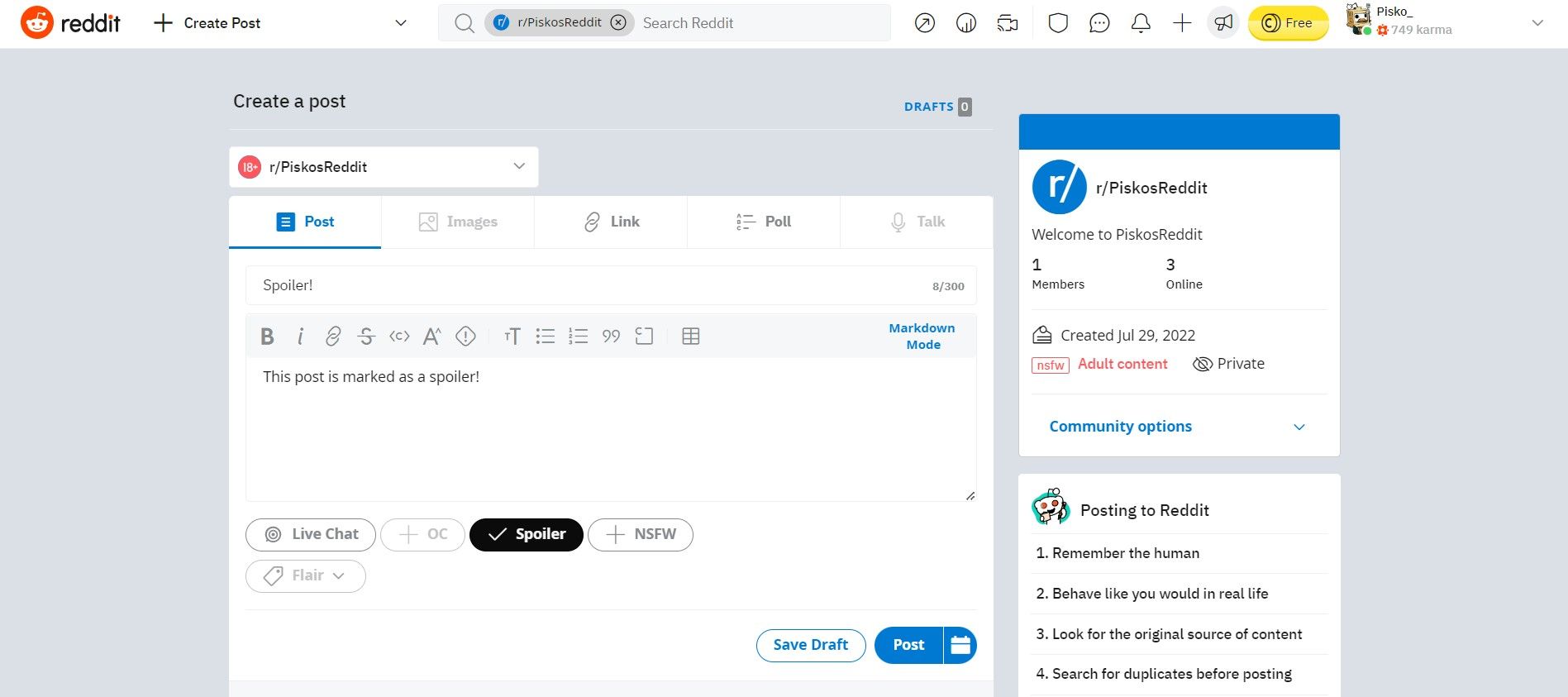
Task: Click the header plus Create Post icon
Action: 1182,23
